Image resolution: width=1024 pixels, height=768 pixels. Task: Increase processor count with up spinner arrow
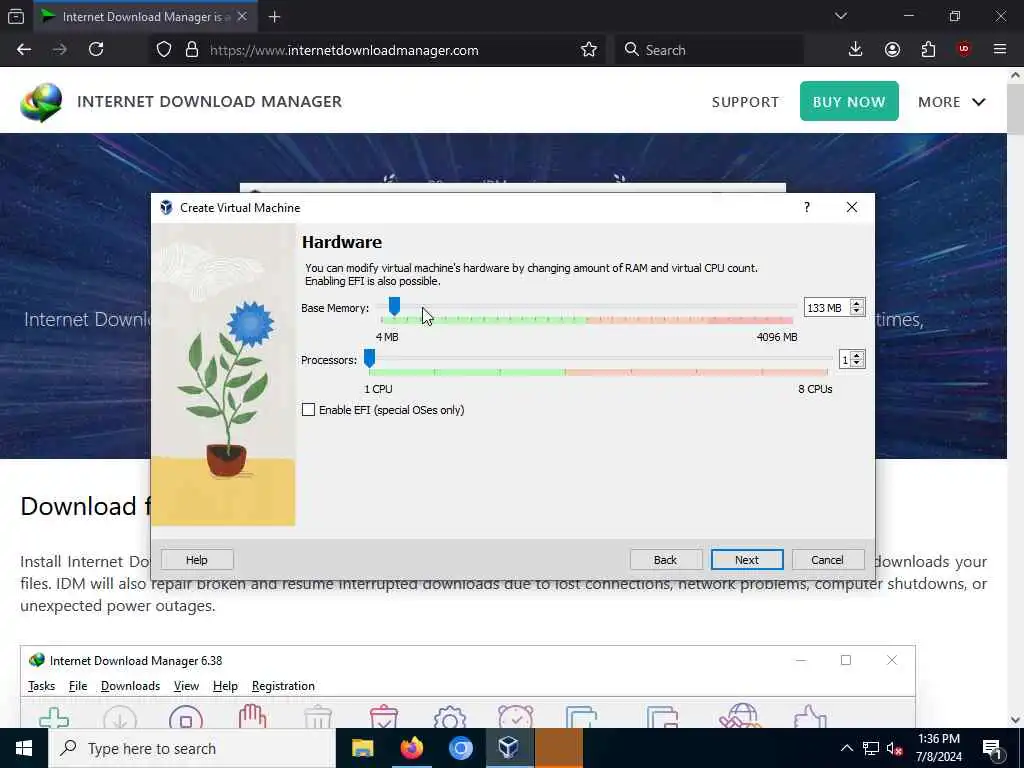pos(857,356)
